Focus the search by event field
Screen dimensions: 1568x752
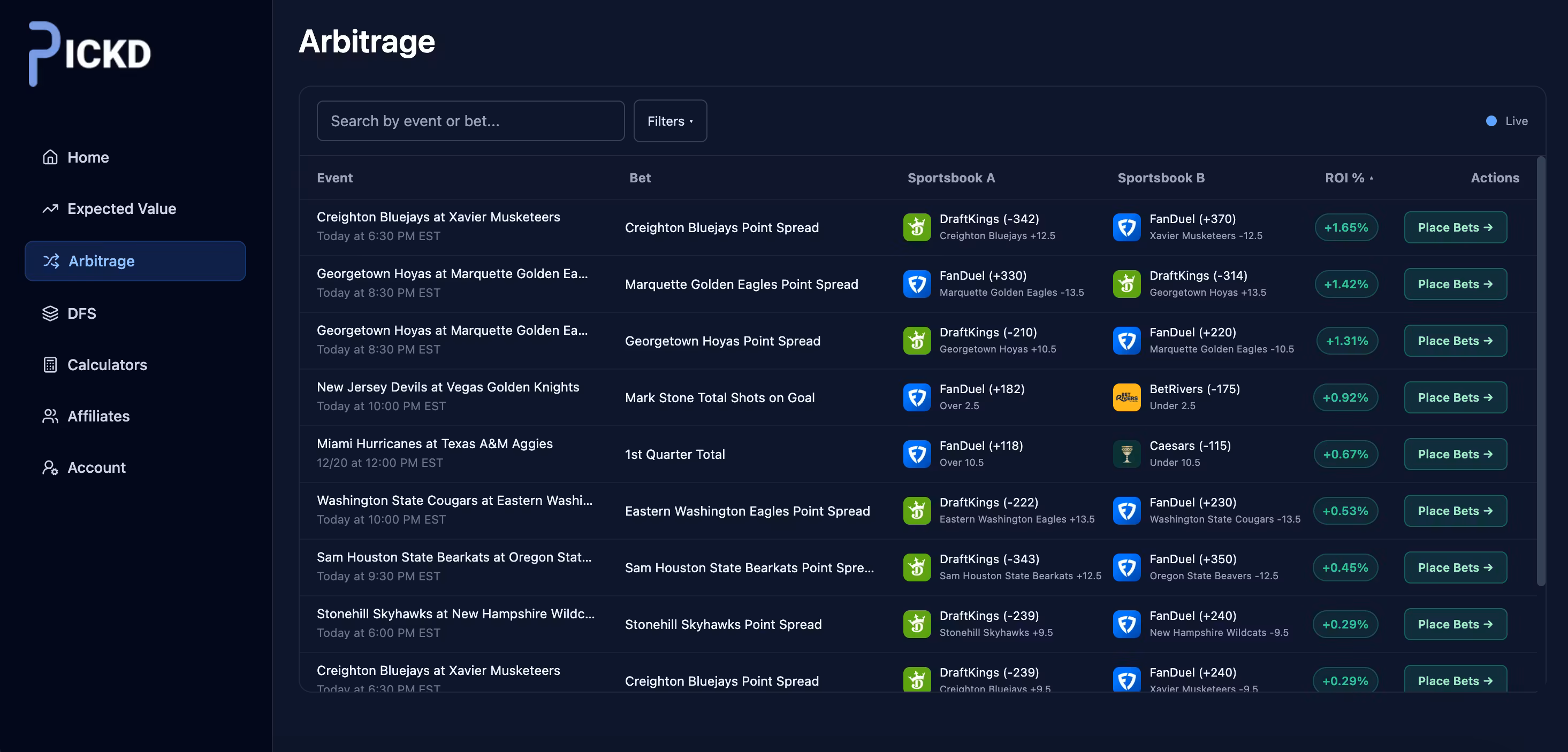[x=470, y=121]
